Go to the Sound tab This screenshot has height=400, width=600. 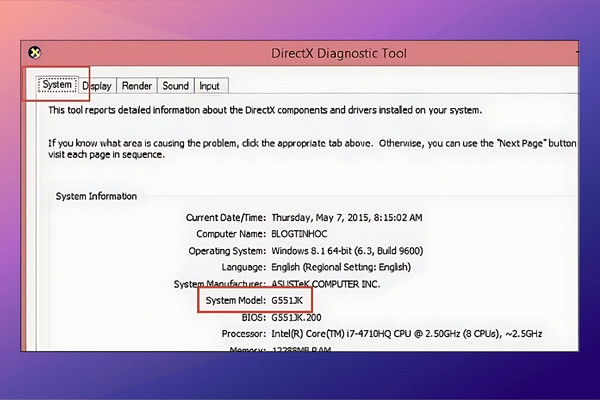176,86
